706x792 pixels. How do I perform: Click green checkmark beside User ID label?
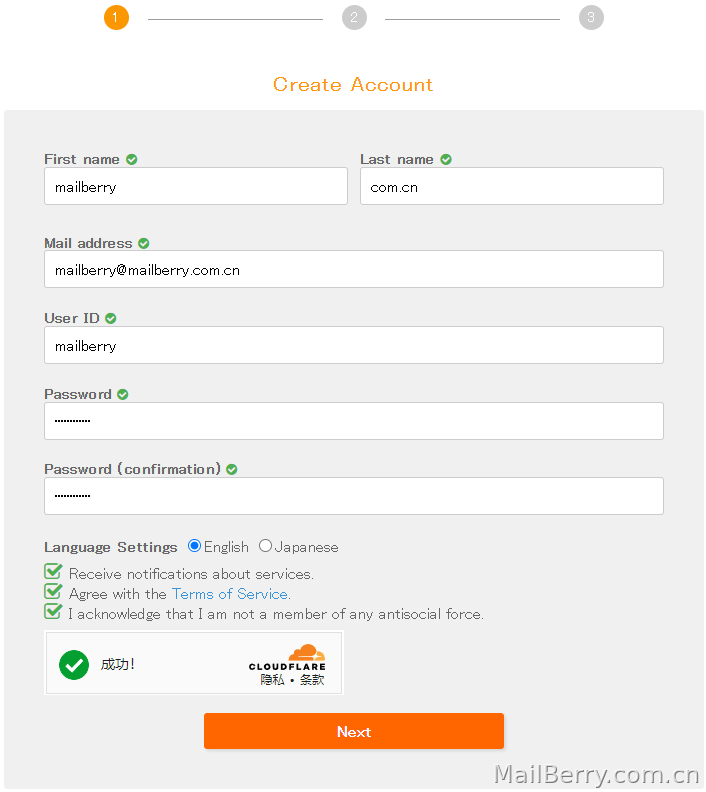[111, 318]
